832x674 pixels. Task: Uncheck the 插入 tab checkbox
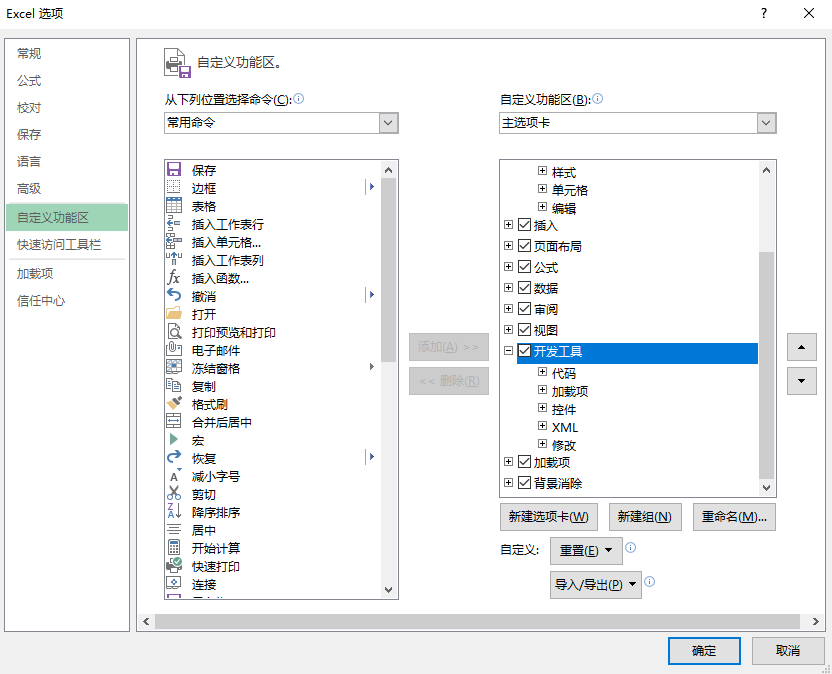pos(524,225)
